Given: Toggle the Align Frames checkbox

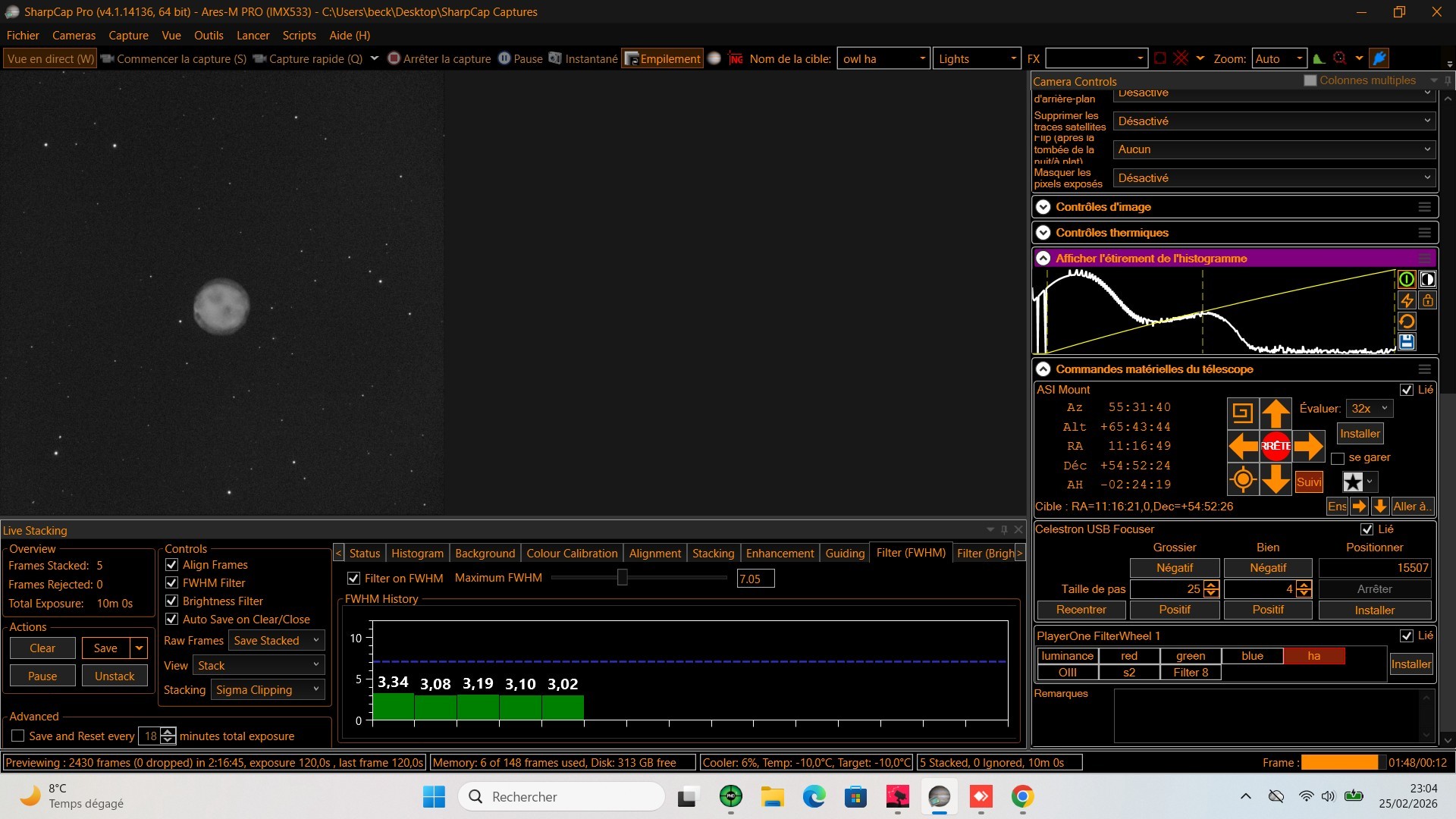Looking at the screenshot, I should pyautogui.click(x=172, y=565).
